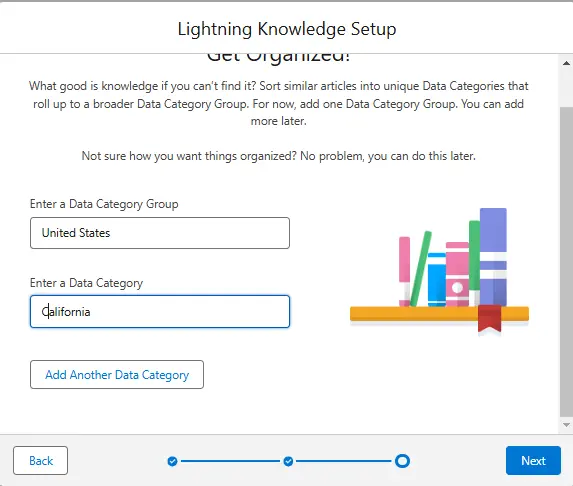
Task: Select the California Data Category field
Action: click(x=160, y=311)
